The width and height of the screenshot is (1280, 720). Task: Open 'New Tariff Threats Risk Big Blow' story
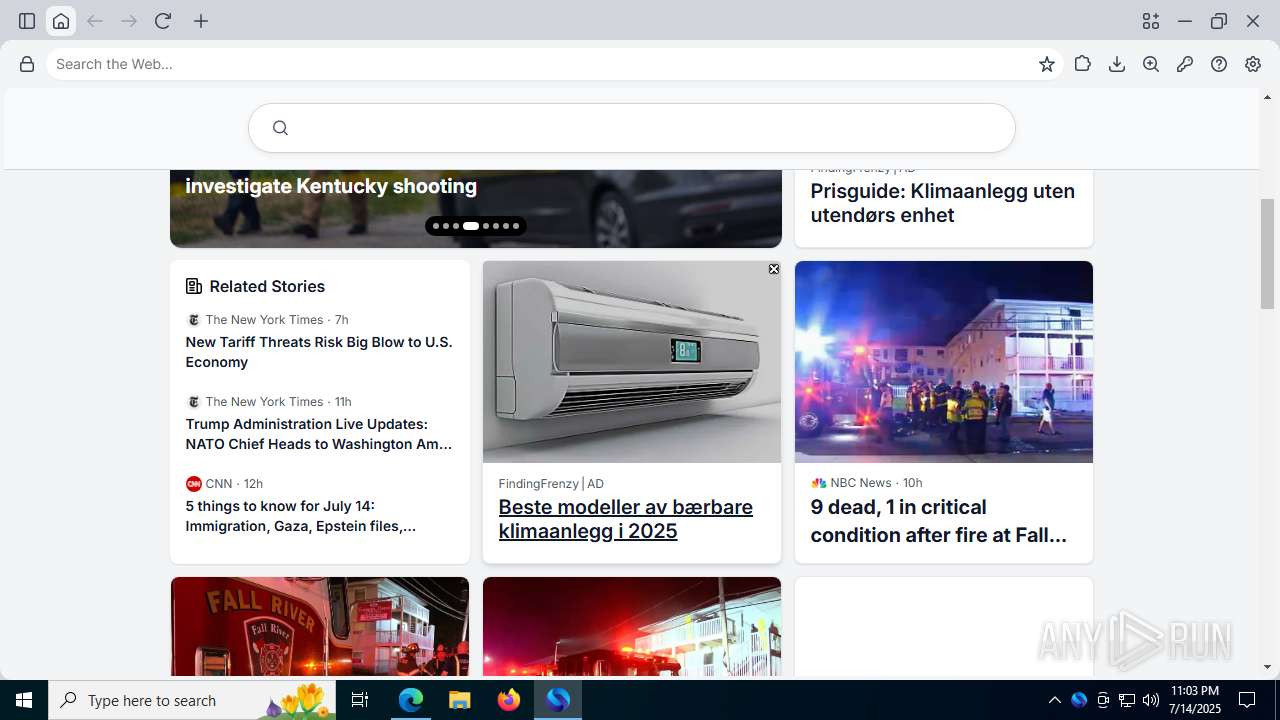coord(319,352)
